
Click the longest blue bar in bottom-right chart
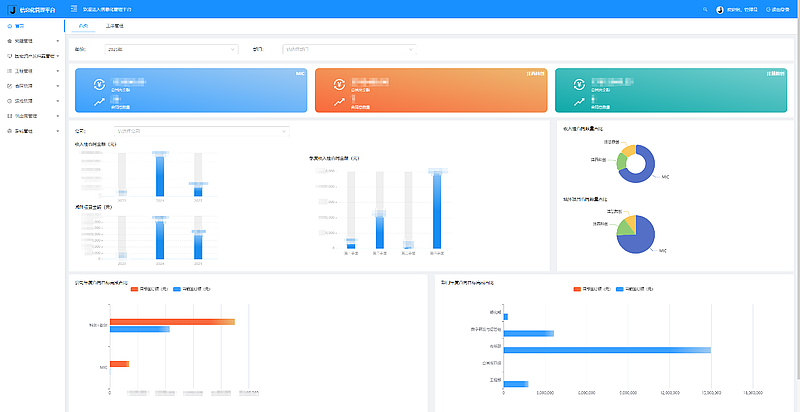[x=608, y=349]
